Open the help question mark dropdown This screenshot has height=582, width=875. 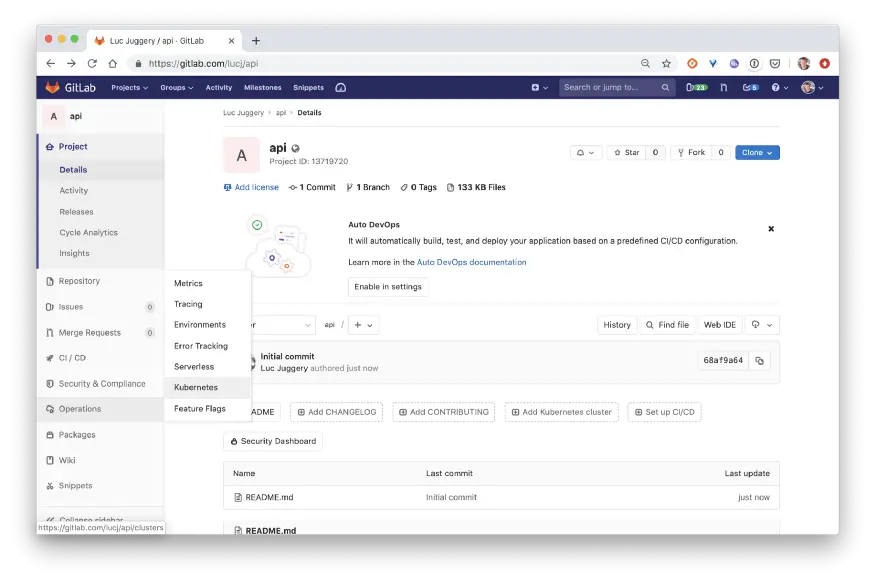(780, 88)
